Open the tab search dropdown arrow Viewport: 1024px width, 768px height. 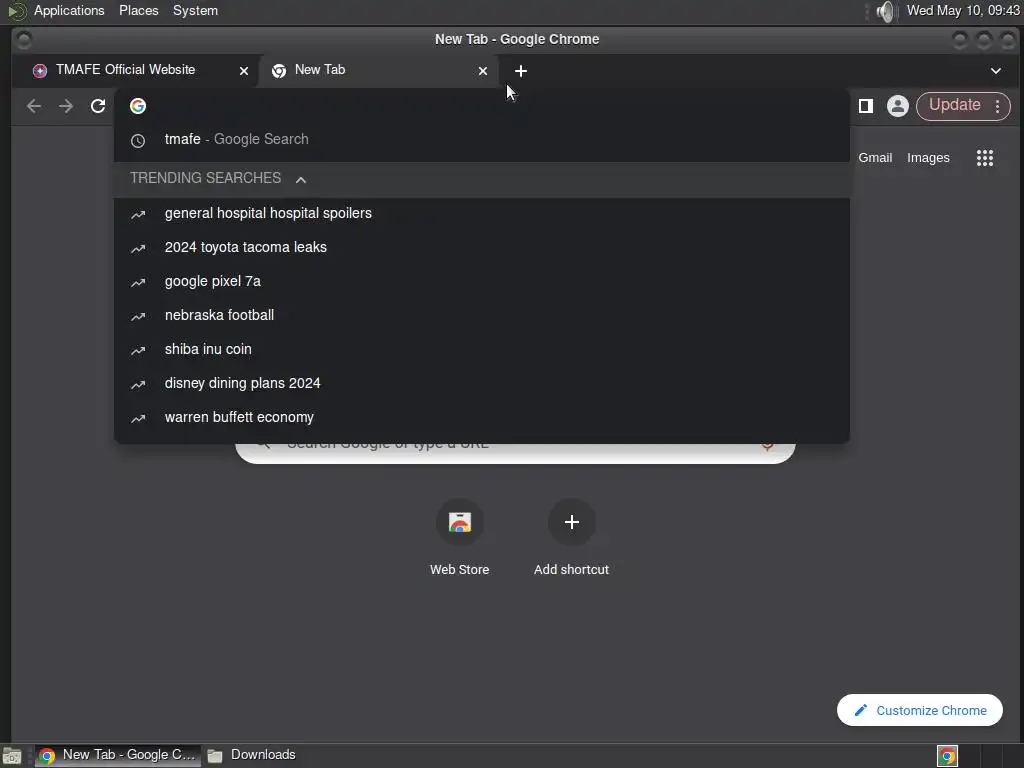[996, 71]
